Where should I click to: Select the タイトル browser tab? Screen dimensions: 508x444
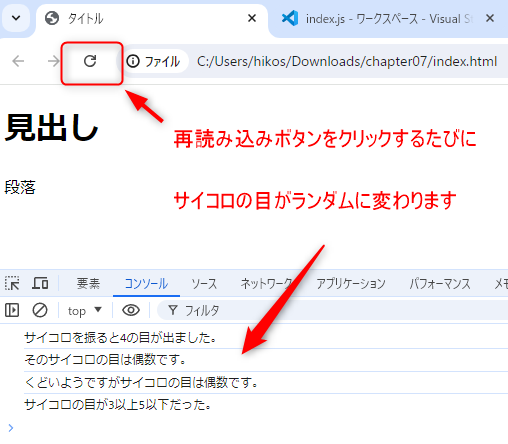[x=152, y=19]
